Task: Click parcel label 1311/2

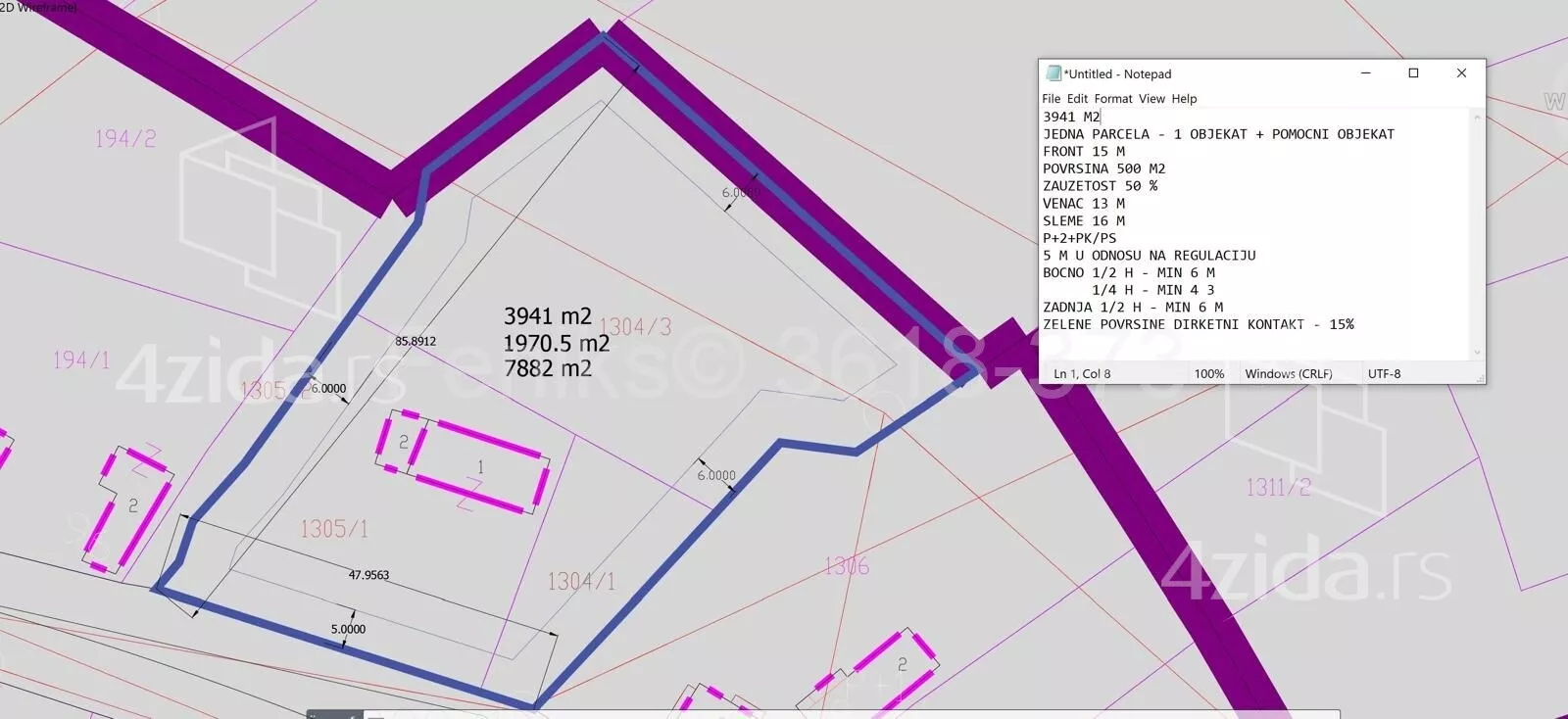Action: click(x=1278, y=487)
